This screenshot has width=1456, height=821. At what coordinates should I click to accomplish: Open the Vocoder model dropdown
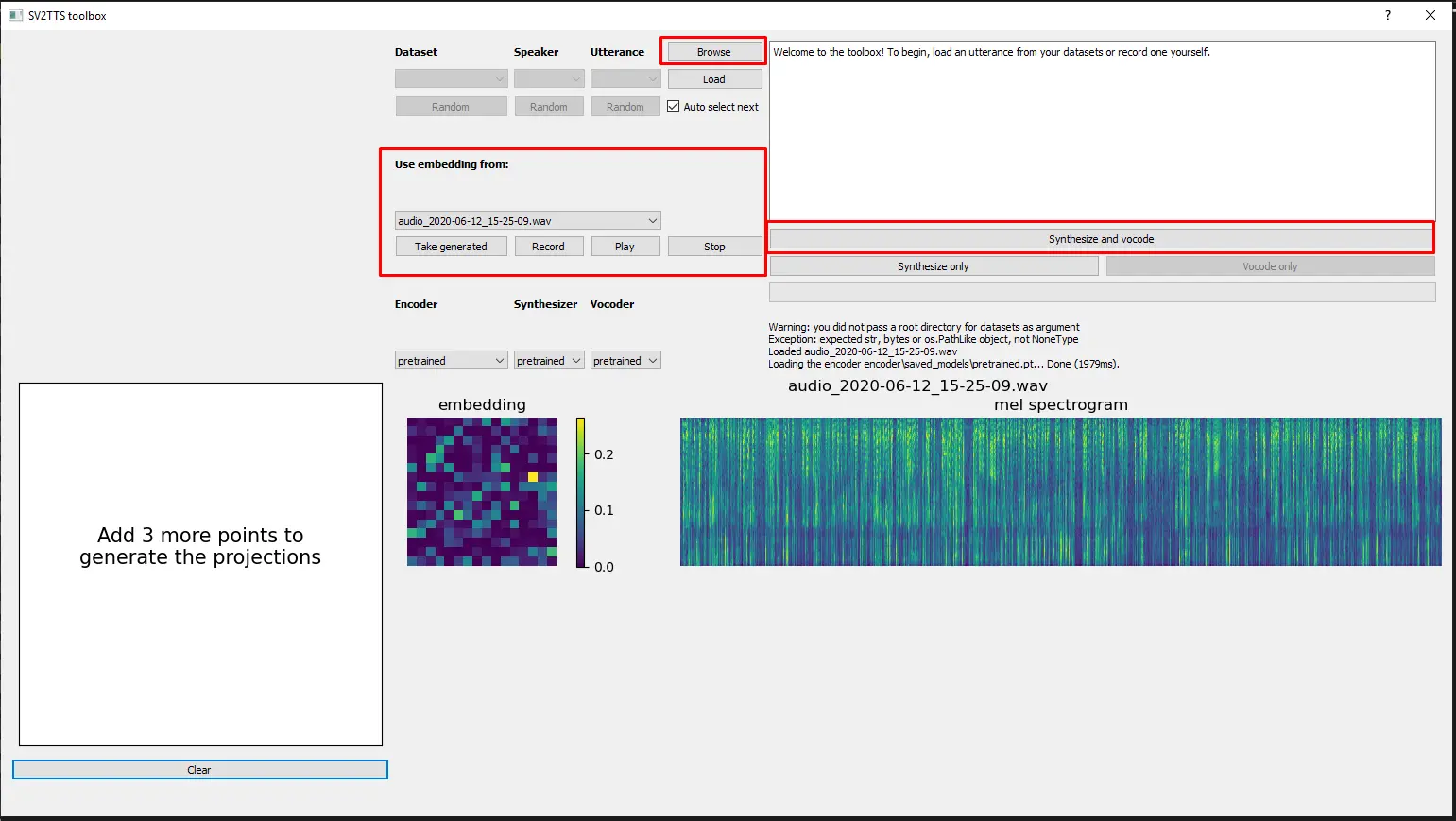click(625, 361)
